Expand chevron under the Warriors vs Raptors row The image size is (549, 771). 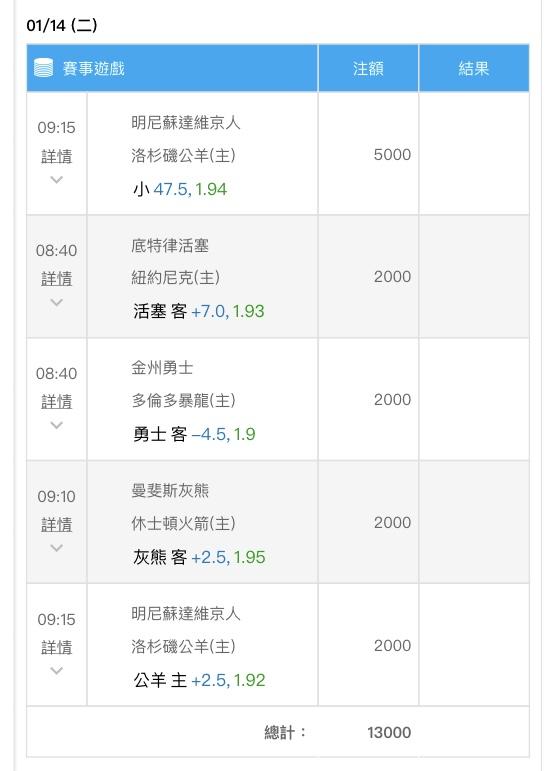(57, 425)
